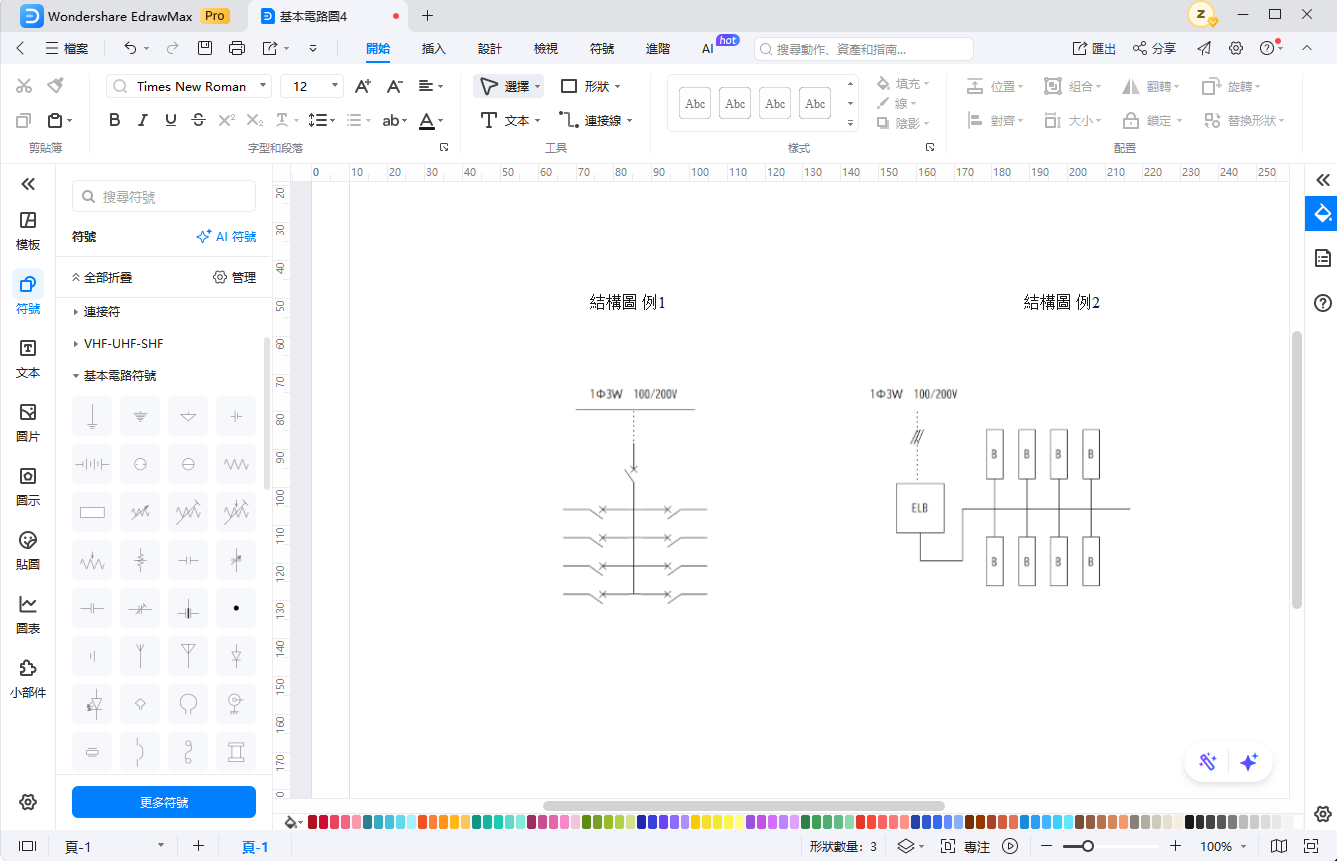Toggle 專注 focus mode
This screenshot has width=1337, height=861.
coord(966,846)
